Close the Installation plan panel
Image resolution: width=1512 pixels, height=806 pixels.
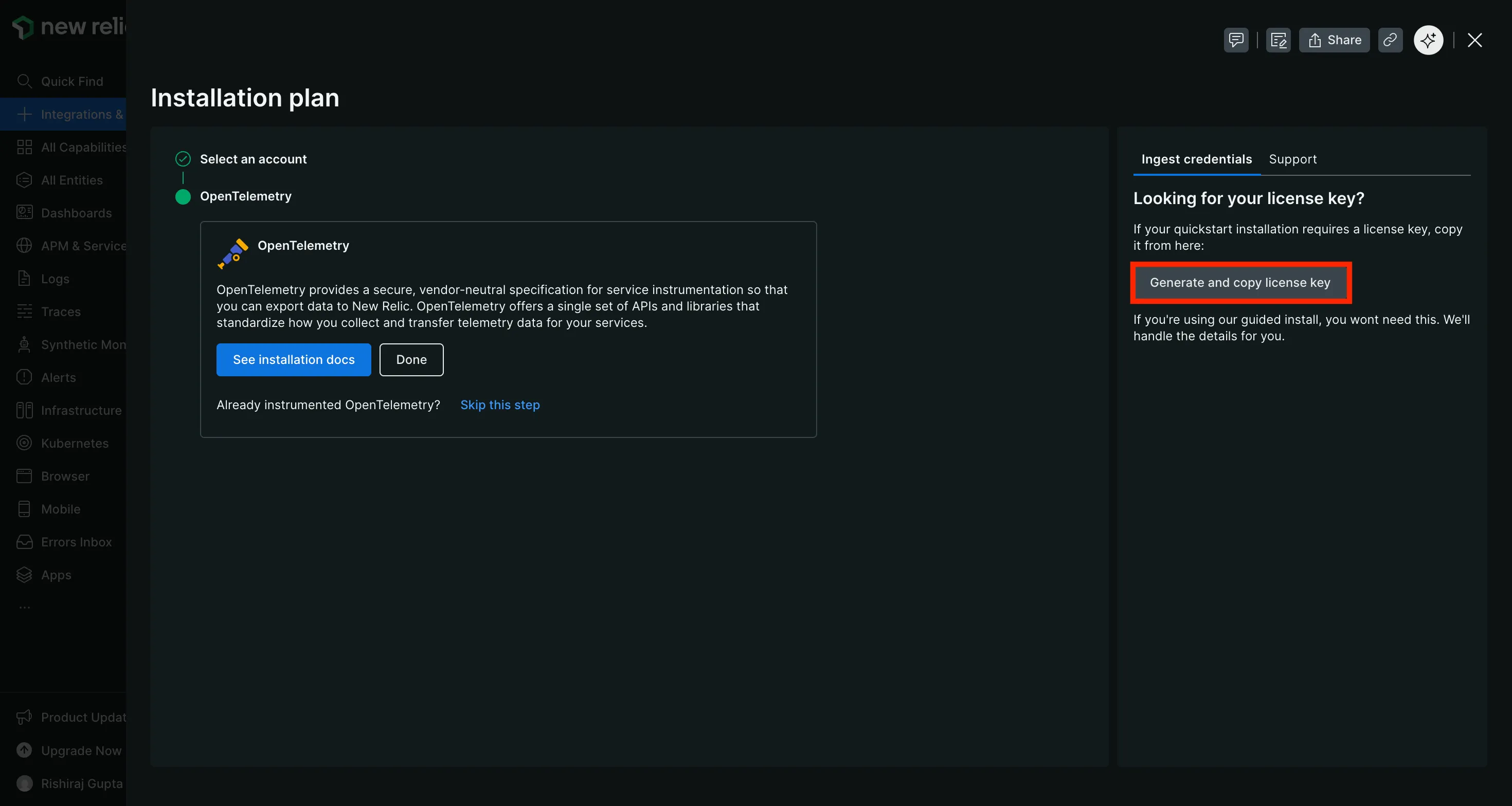(1474, 40)
